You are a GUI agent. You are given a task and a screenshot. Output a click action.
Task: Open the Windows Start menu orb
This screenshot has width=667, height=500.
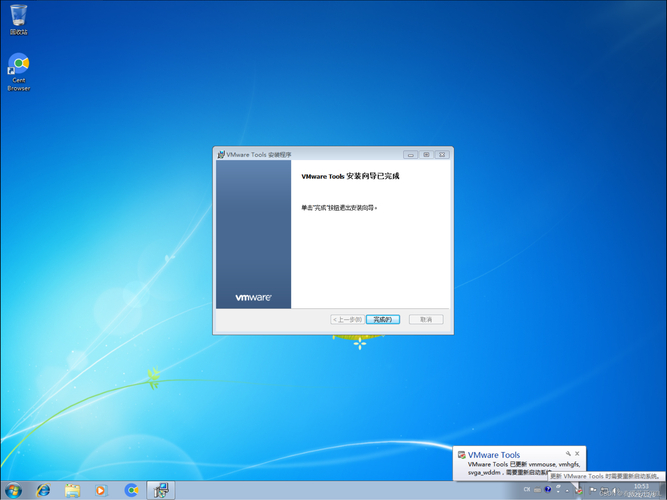point(14,490)
